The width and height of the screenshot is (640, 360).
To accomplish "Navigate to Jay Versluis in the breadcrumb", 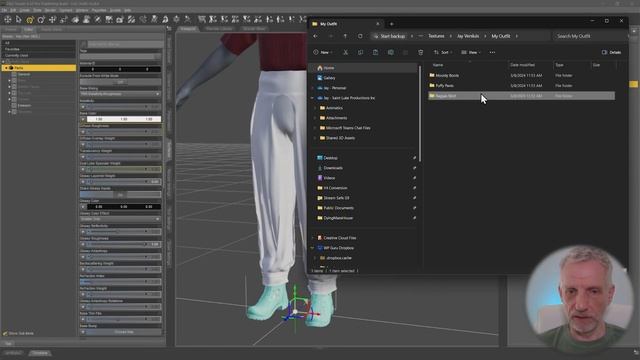I will pyautogui.click(x=468, y=36).
